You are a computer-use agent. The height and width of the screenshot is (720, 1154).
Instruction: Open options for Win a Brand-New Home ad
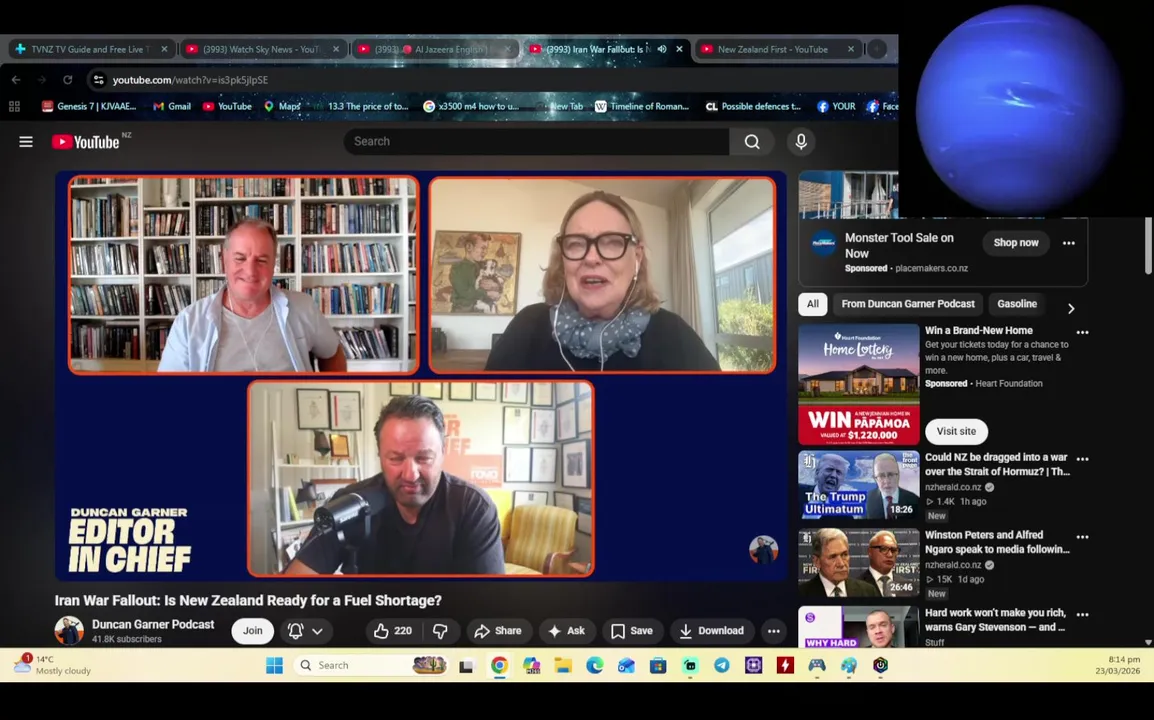1083,333
